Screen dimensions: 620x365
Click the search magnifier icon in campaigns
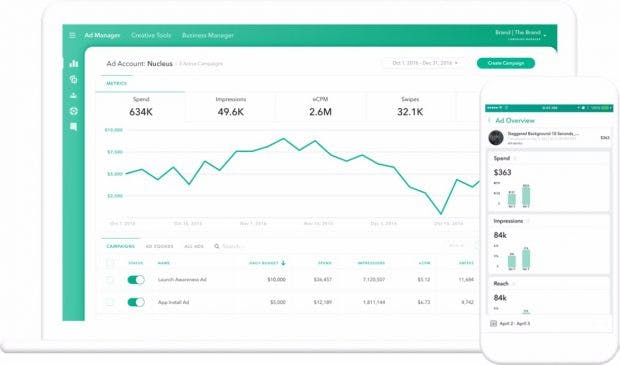click(x=217, y=246)
